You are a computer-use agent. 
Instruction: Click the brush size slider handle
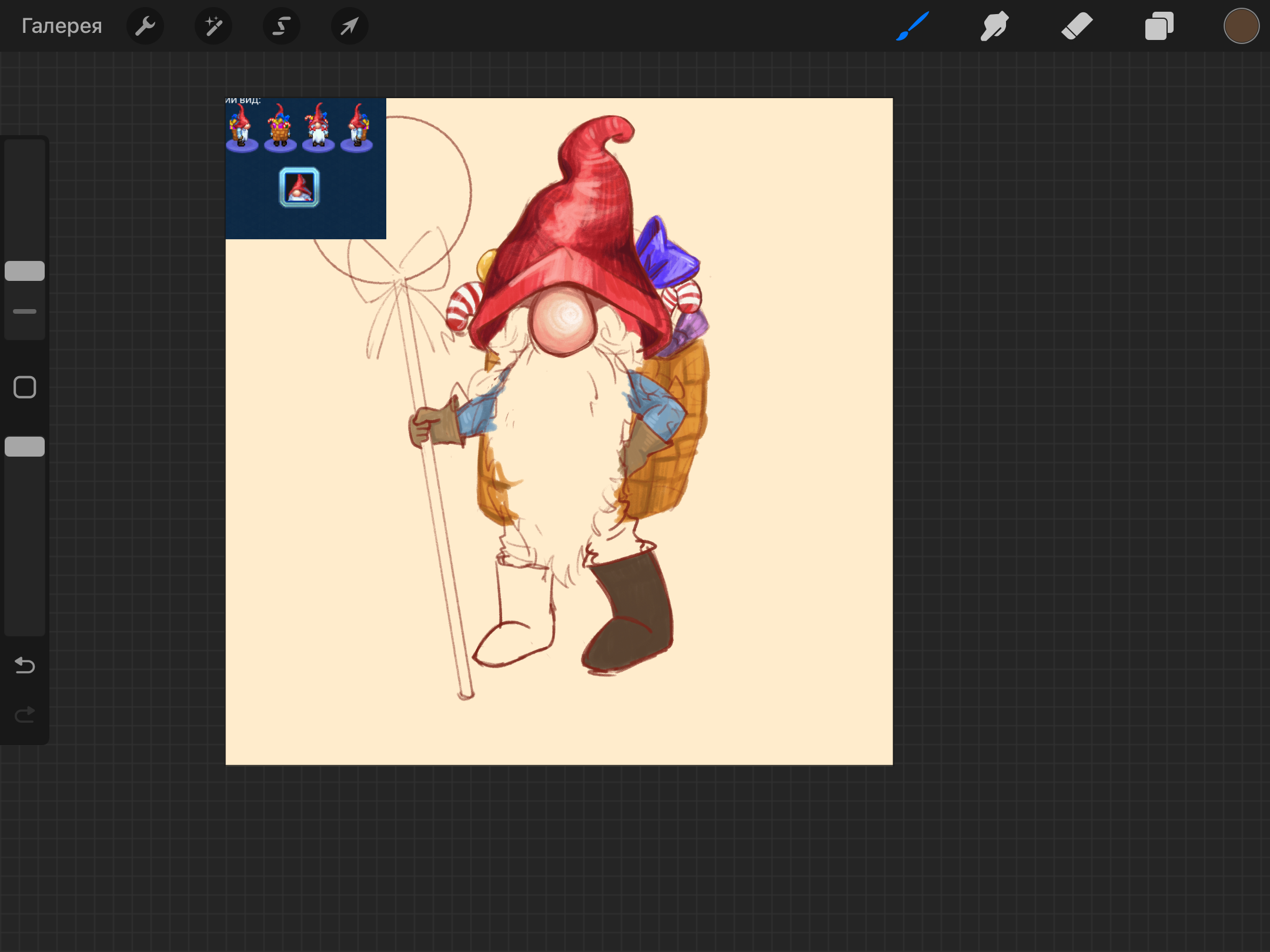pos(25,271)
